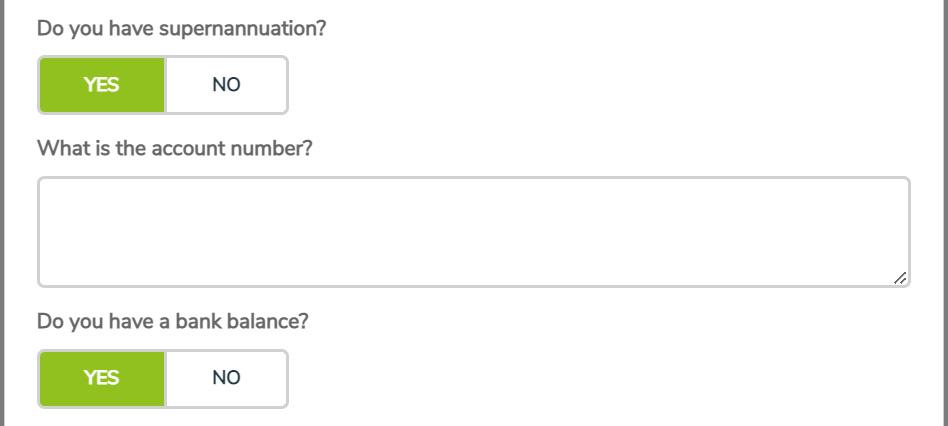Select YES for bank balance question
The width and height of the screenshot is (948, 426).
coord(102,378)
